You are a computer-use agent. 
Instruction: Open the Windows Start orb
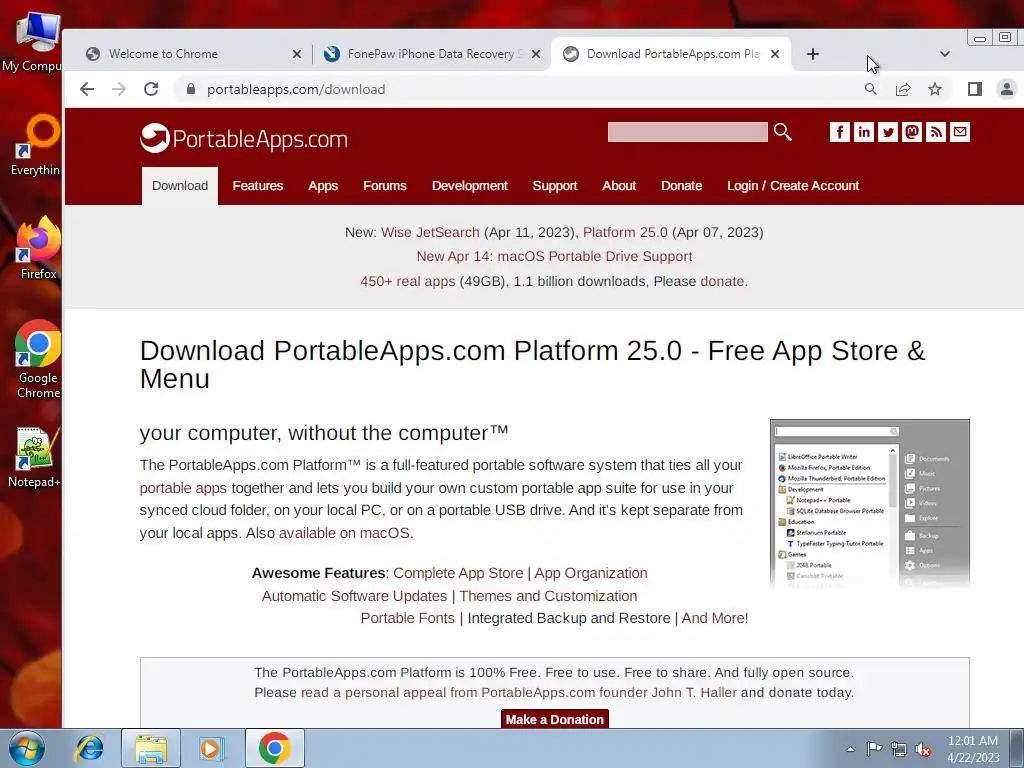click(x=26, y=748)
